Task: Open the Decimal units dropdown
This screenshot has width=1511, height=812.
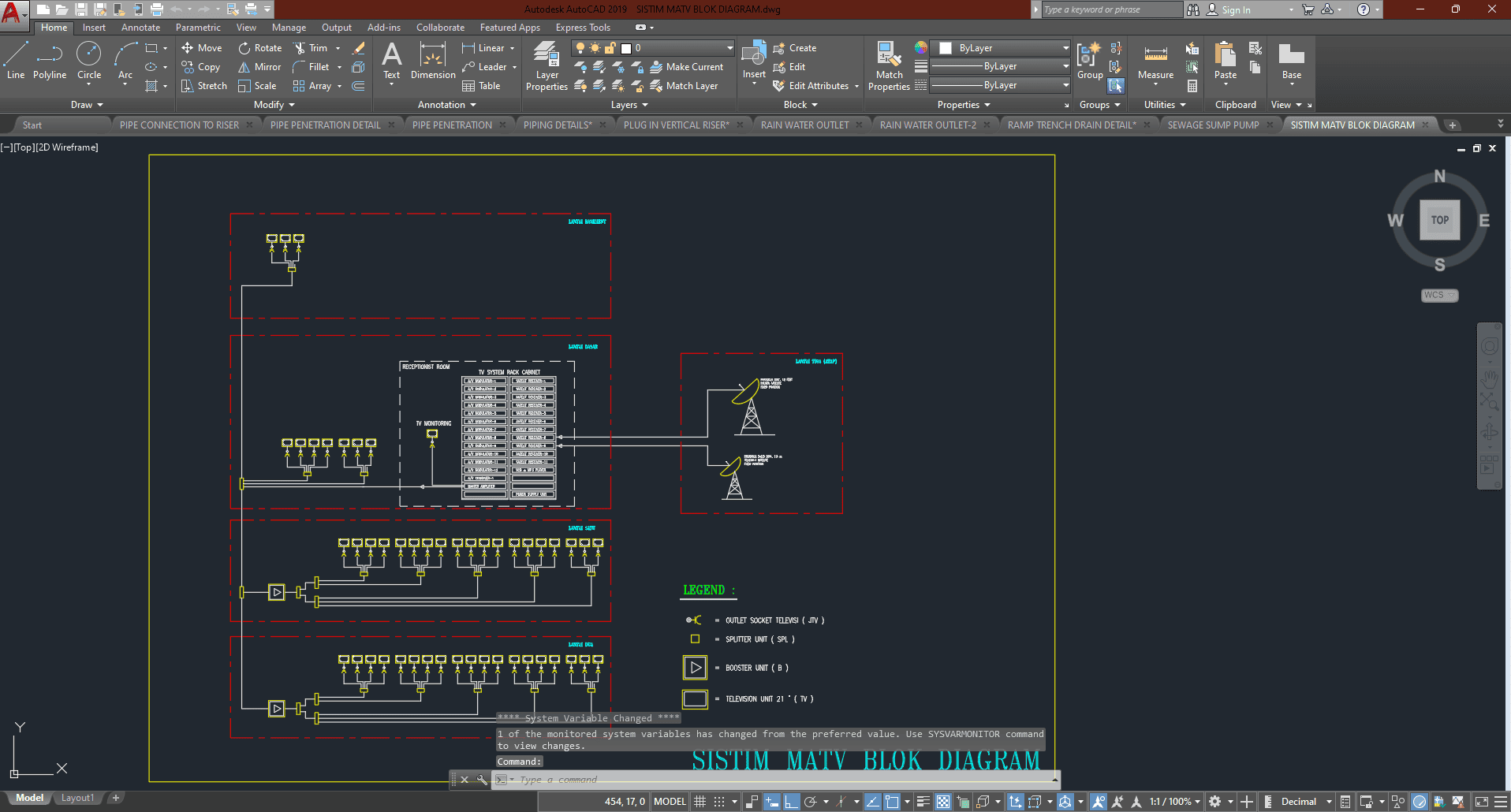Action: pos(1305,802)
